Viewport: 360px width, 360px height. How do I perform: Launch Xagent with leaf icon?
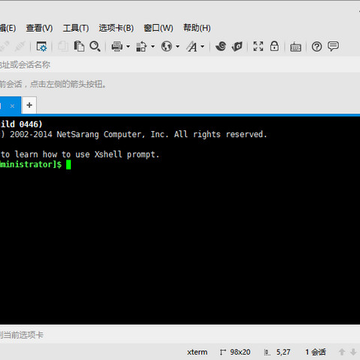point(237,46)
